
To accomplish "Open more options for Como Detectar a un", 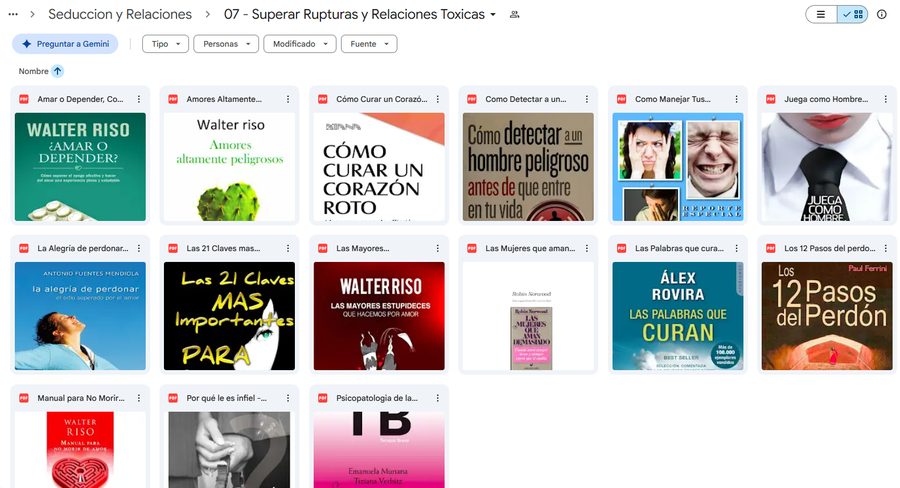I will (587, 99).
